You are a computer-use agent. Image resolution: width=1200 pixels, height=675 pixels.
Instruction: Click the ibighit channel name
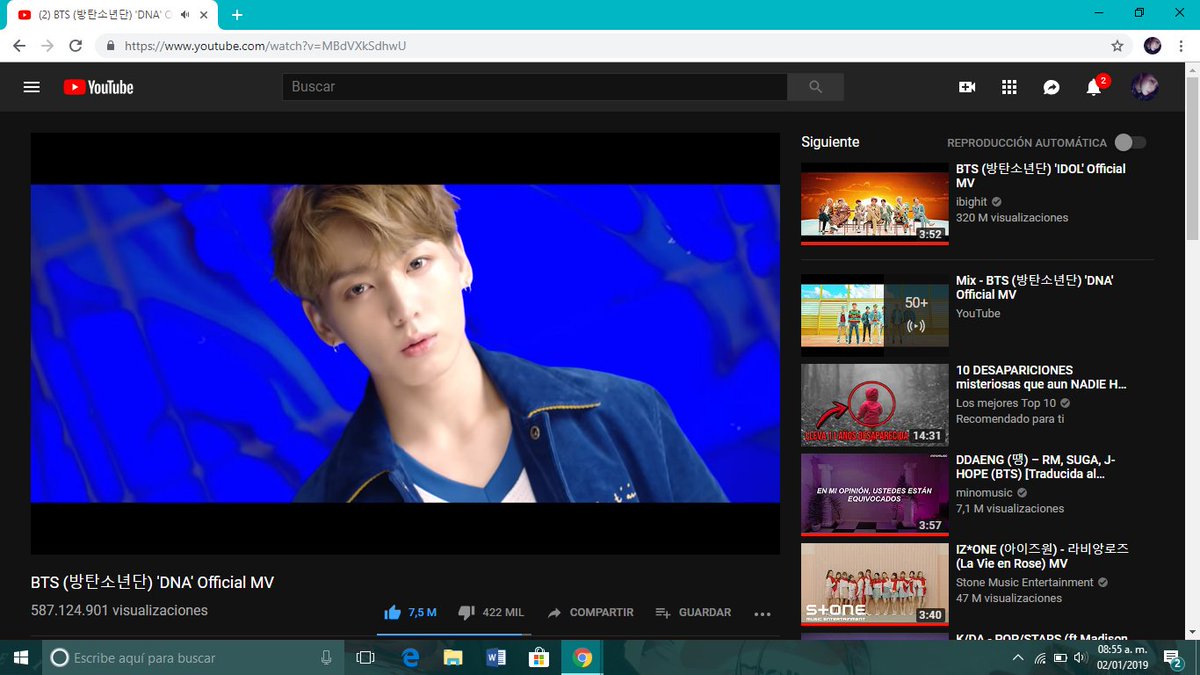tap(971, 202)
